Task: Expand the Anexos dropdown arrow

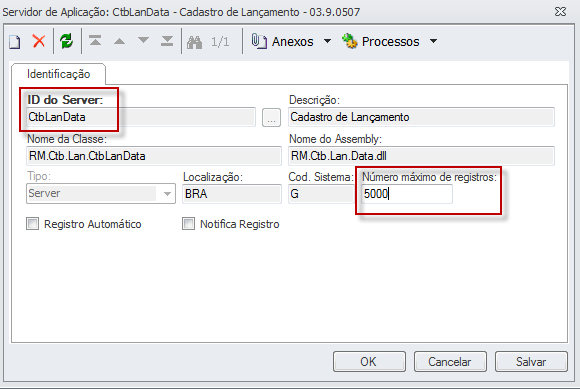Action: point(327,41)
